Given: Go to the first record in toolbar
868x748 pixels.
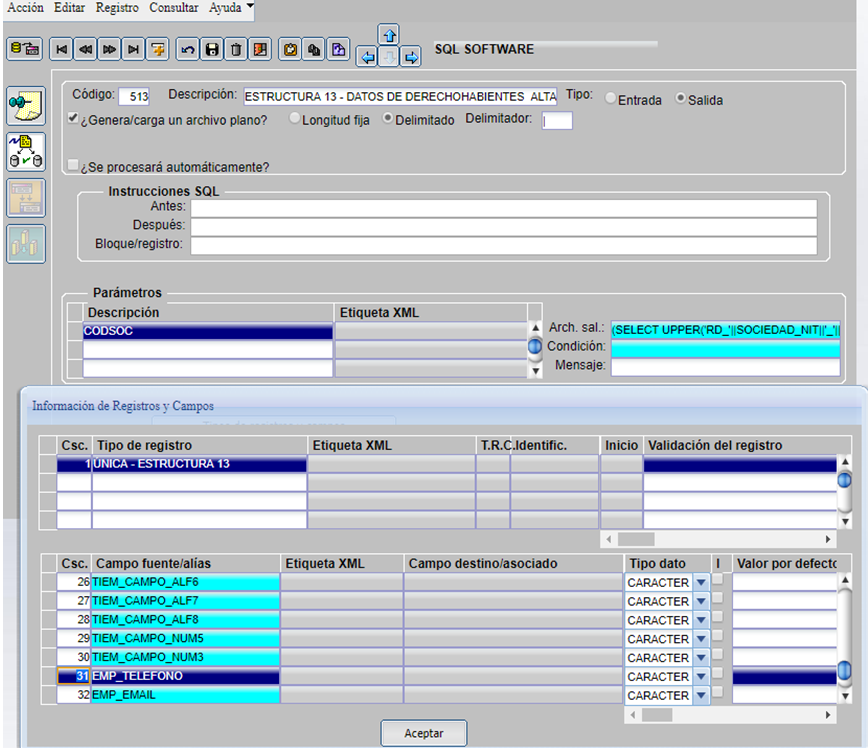Looking at the screenshot, I should 62,49.
